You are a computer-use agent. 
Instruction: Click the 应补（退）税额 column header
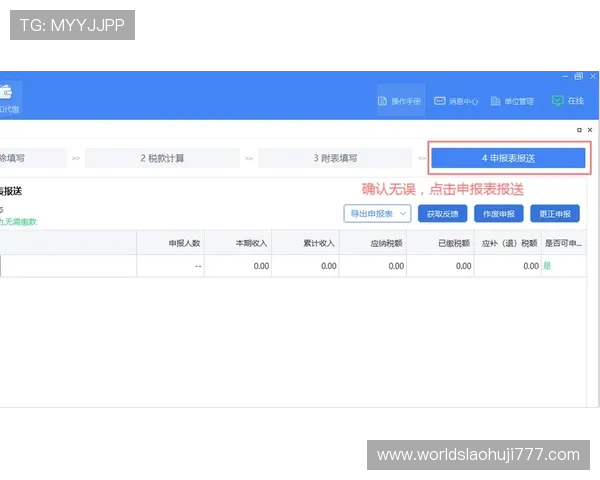(x=508, y=243)
